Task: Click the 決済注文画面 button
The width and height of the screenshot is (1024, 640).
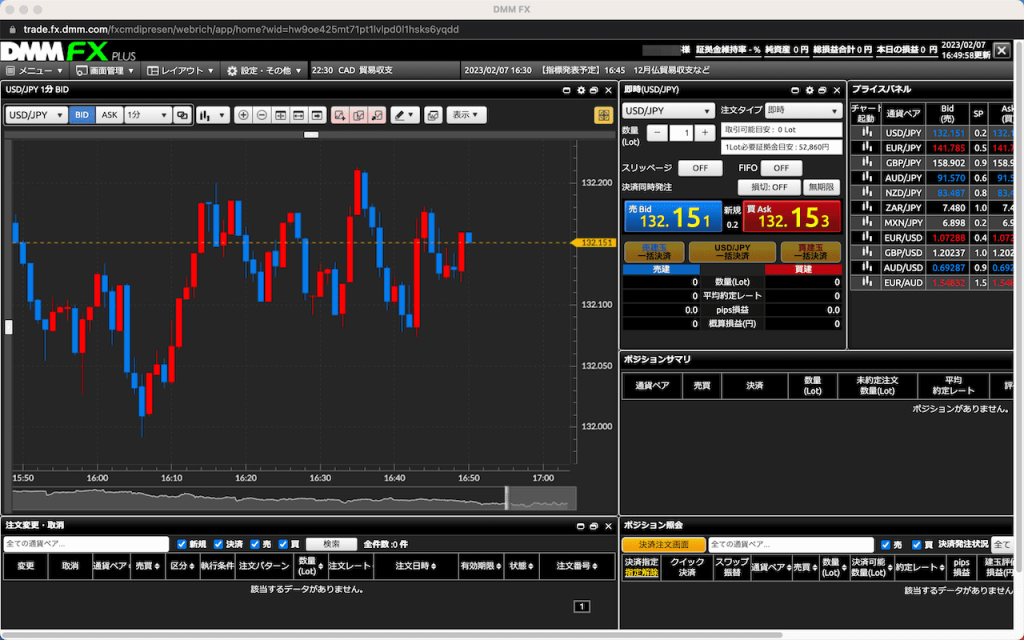Action: coord(664,545)
